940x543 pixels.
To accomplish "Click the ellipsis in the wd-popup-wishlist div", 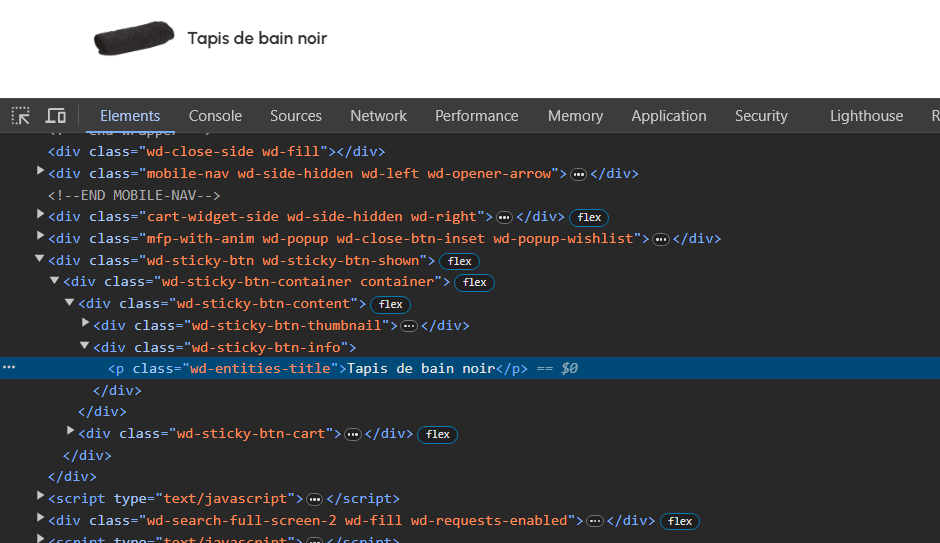I will tap(660, 240).
